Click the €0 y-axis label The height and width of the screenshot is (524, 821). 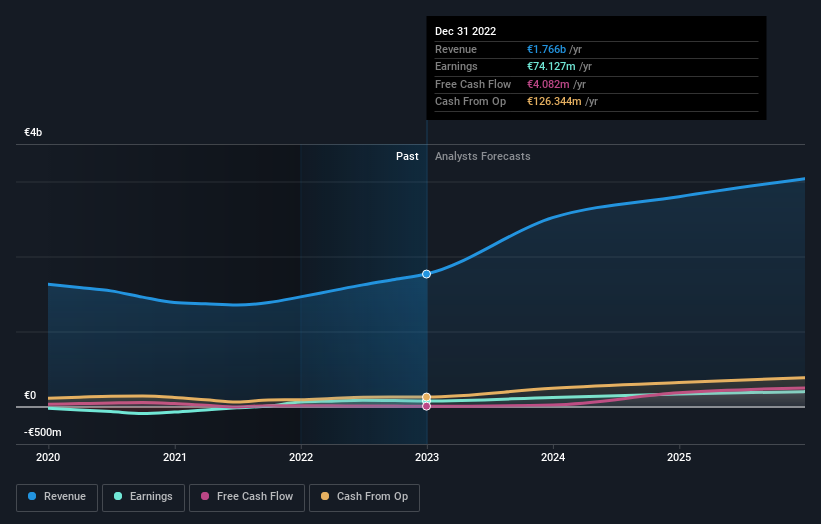click(30, 396)
